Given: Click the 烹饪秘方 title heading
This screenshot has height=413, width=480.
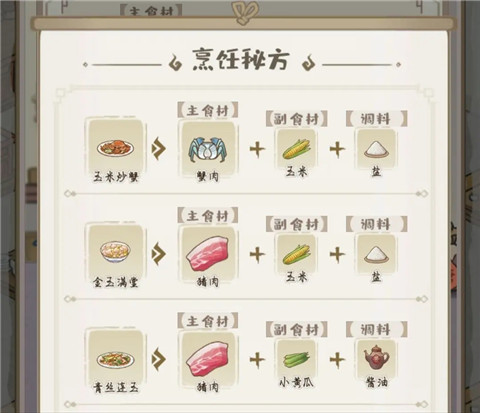Looking at the screenshot, I should [x=240, y=60].
